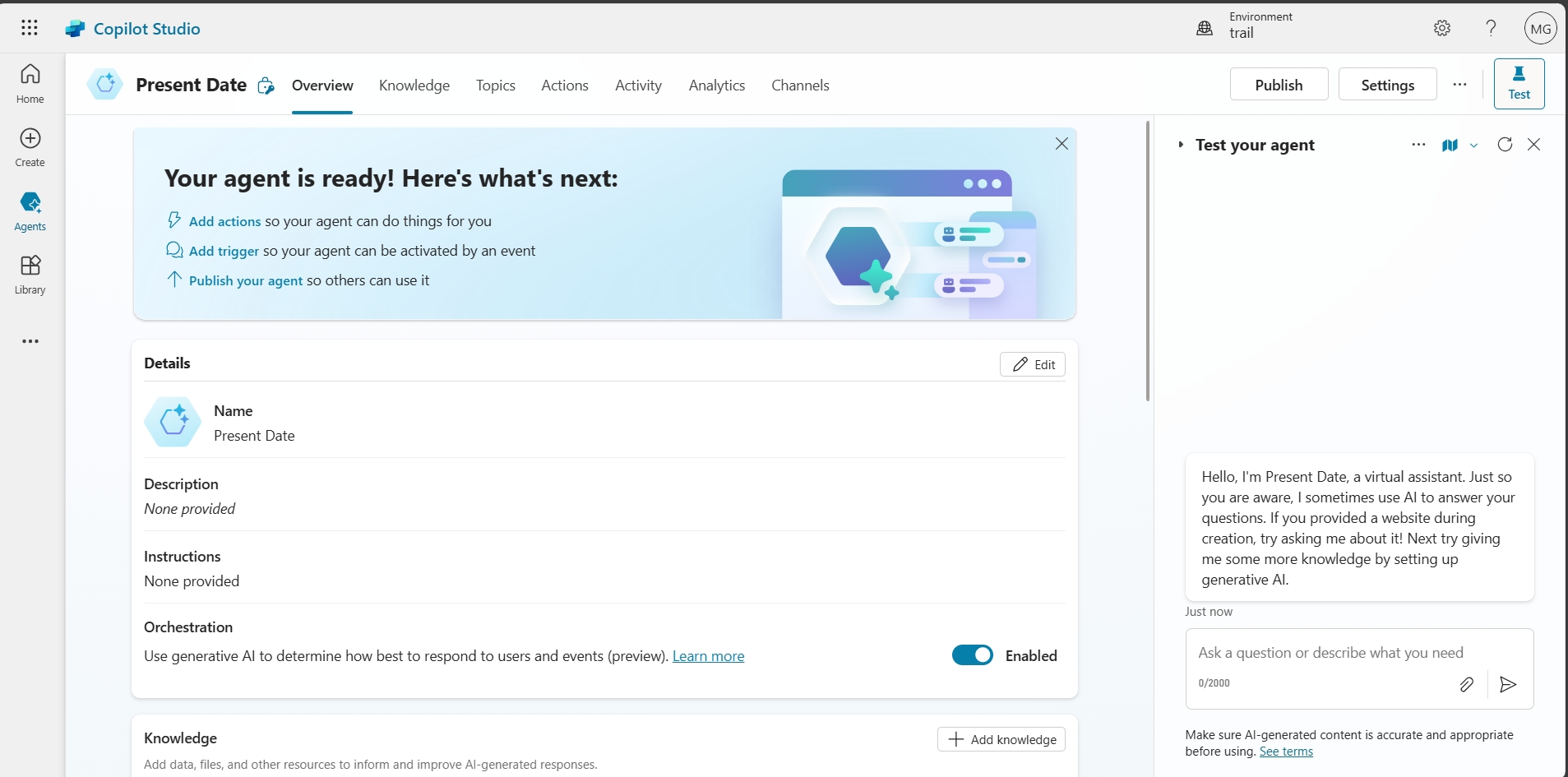Open the activity map dropdown chevron
Viewport: 1568px width, 777px height.
coord(1474,146)
